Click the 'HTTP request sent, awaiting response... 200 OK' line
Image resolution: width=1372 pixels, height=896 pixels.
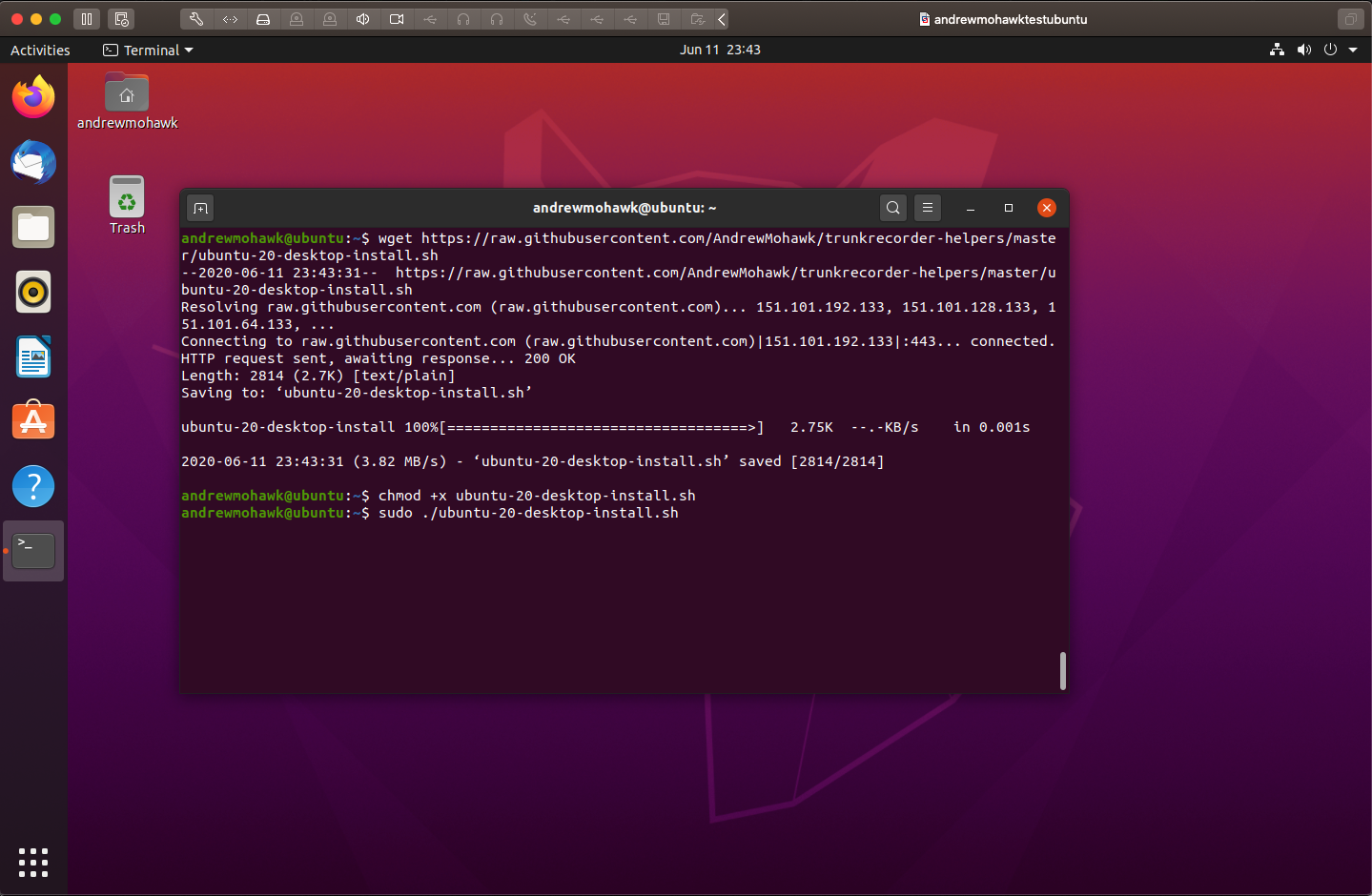coord(379,358)
